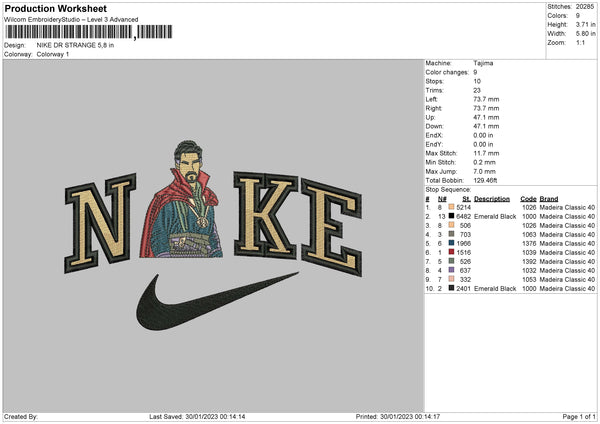Image resolution: width=600 pixels, height=424 pixels.
Task: Click the embroidered letter E in the design
Action: tap(332, 227)
